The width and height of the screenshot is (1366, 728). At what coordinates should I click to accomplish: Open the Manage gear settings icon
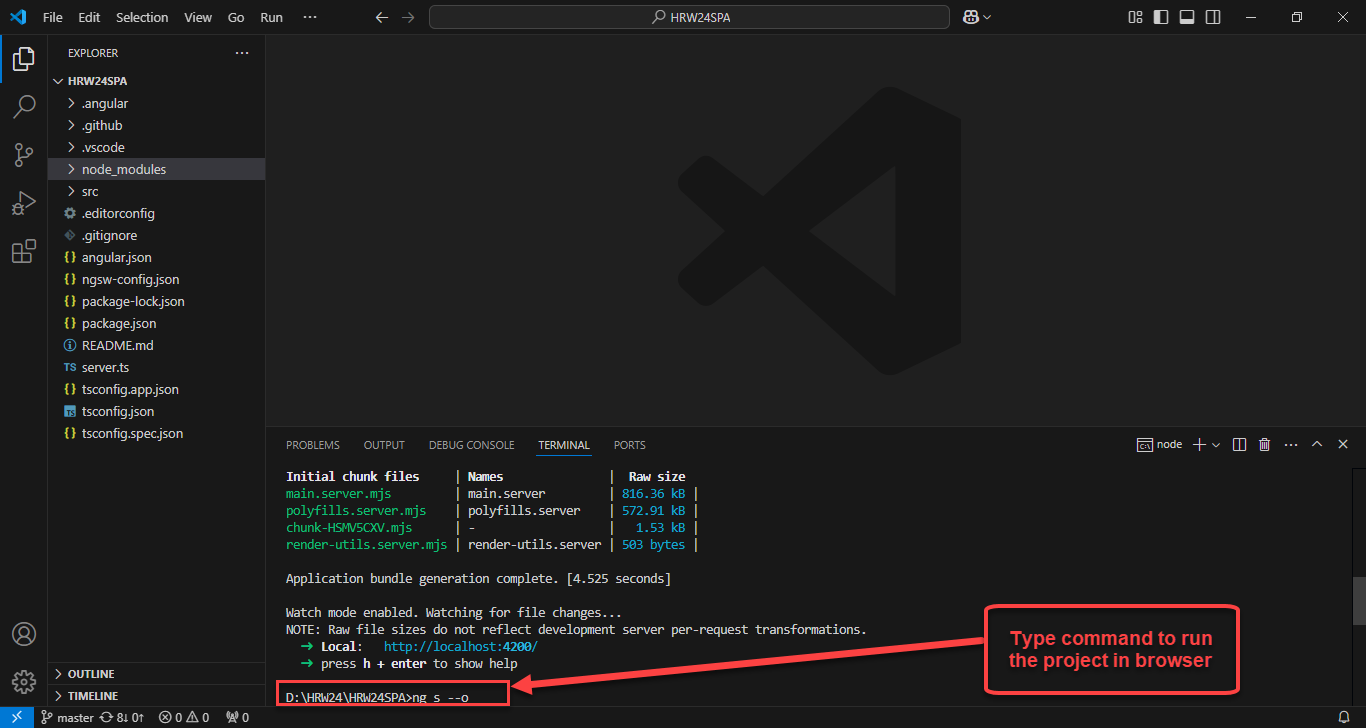(x=24, y=682)
